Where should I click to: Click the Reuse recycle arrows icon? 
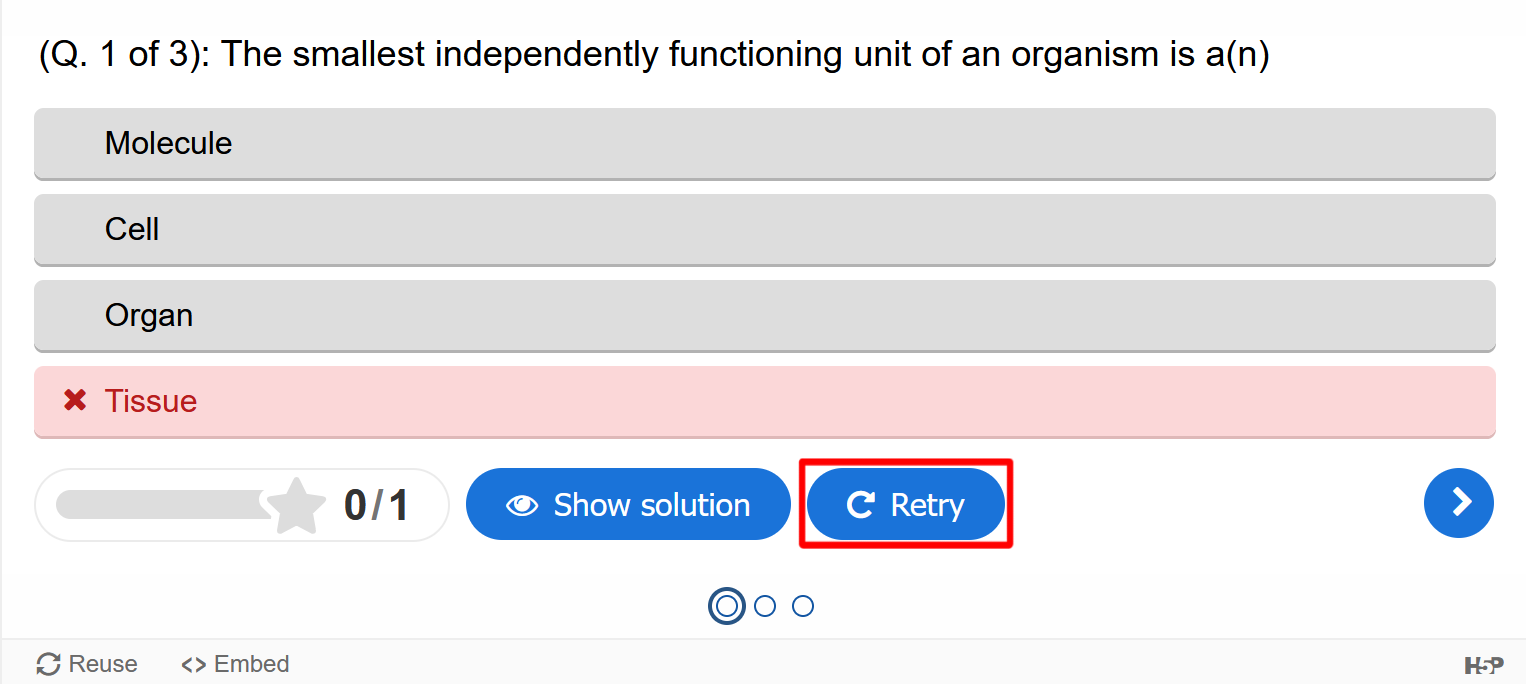pos(48,664)
